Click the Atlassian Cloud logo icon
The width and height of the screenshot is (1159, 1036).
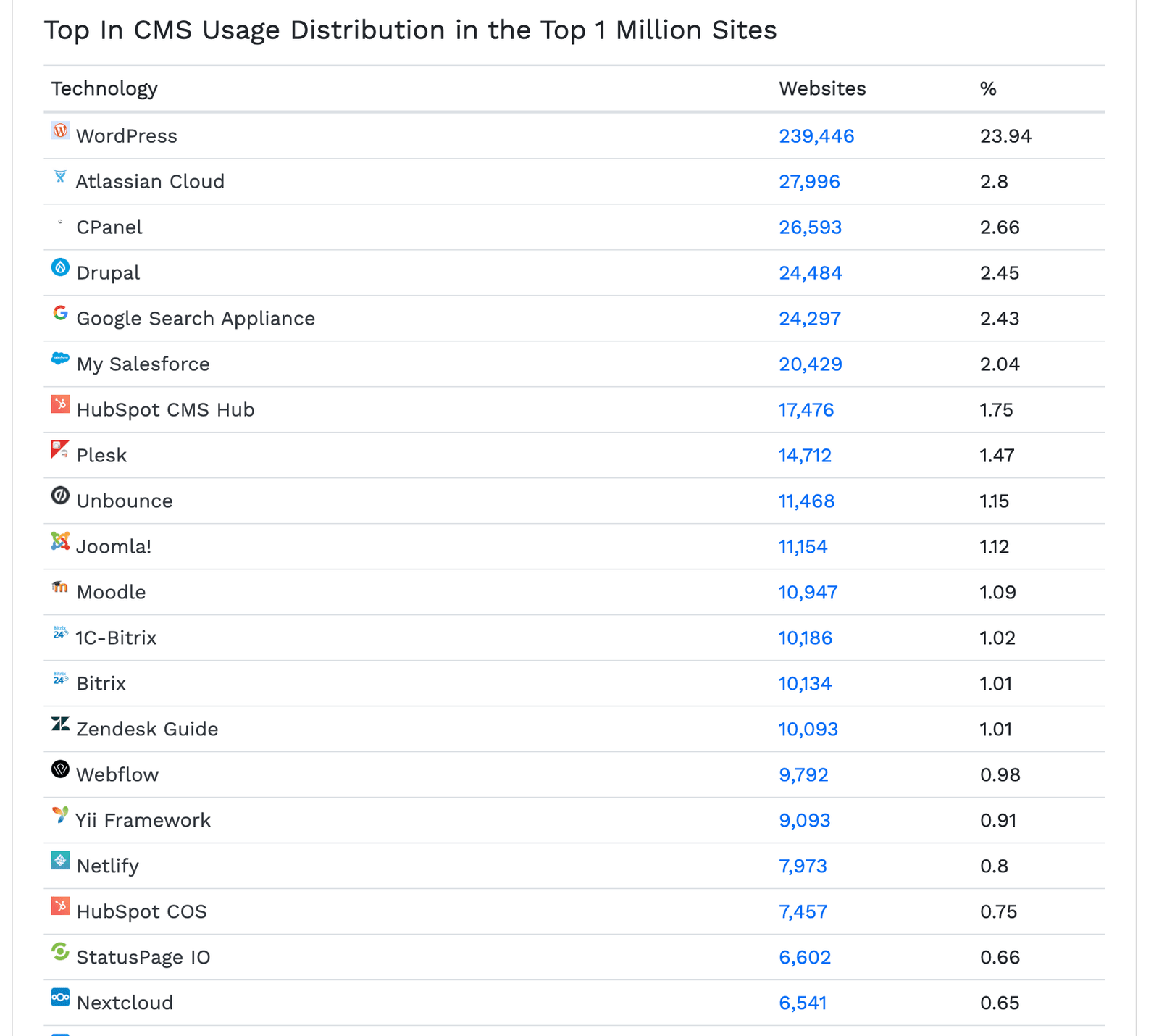point(60,177)
